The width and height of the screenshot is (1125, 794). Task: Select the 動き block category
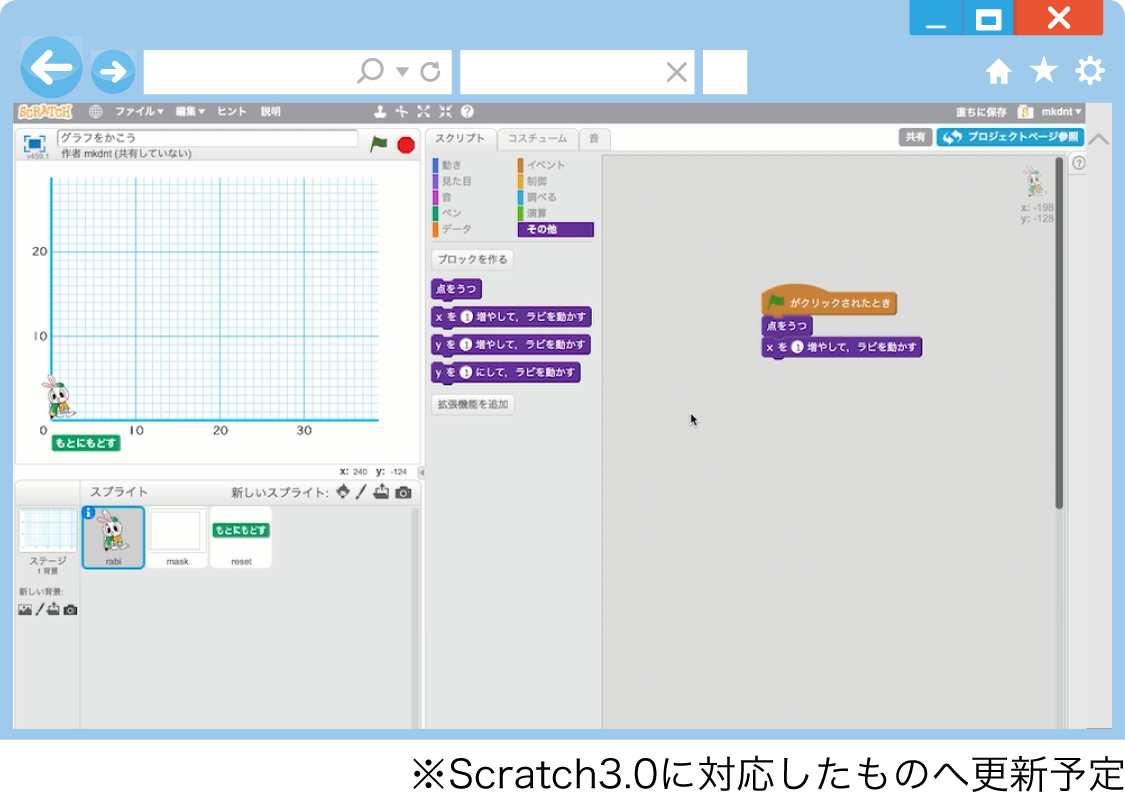click(451, 165)
